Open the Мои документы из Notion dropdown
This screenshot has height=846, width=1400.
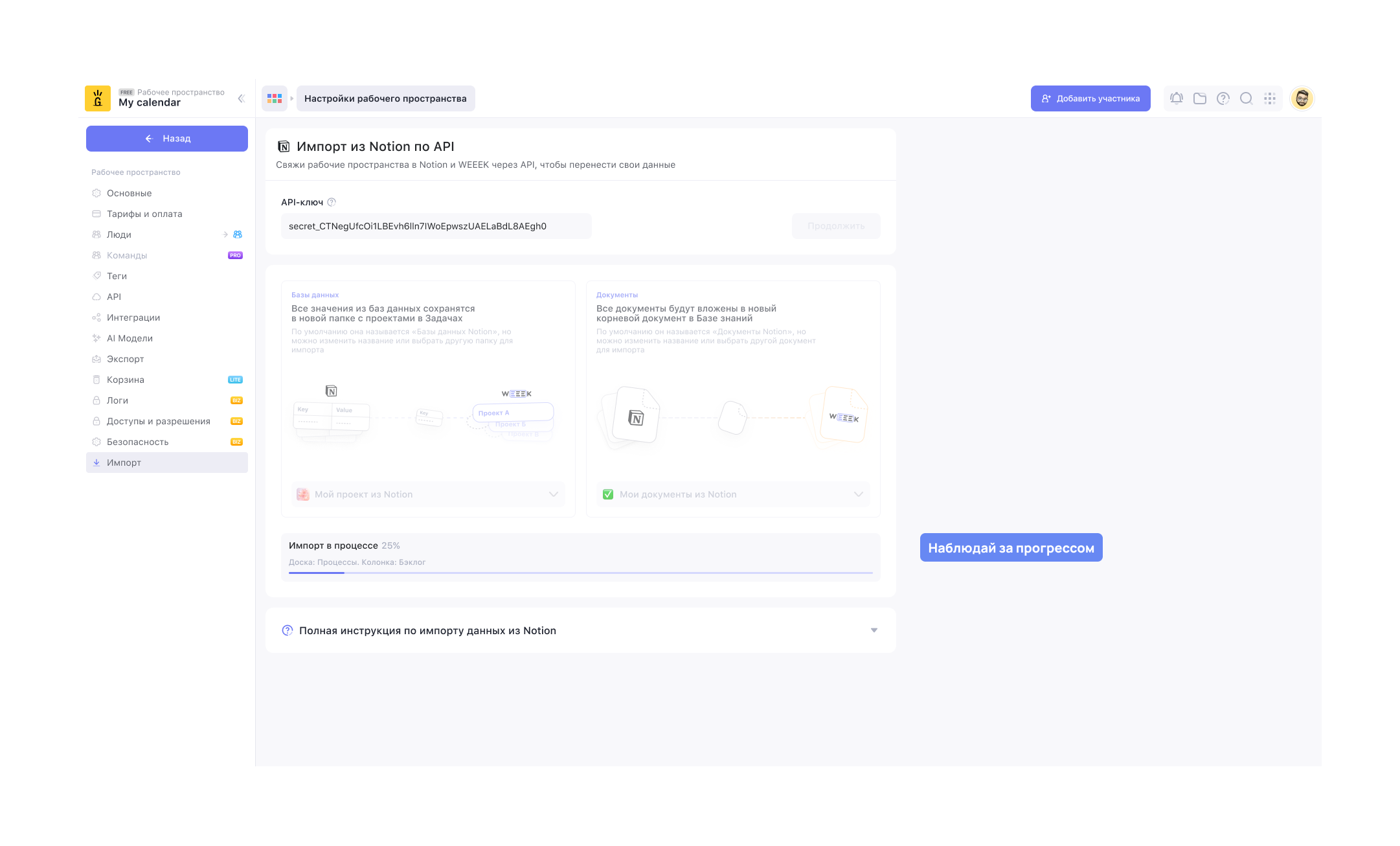733,494
